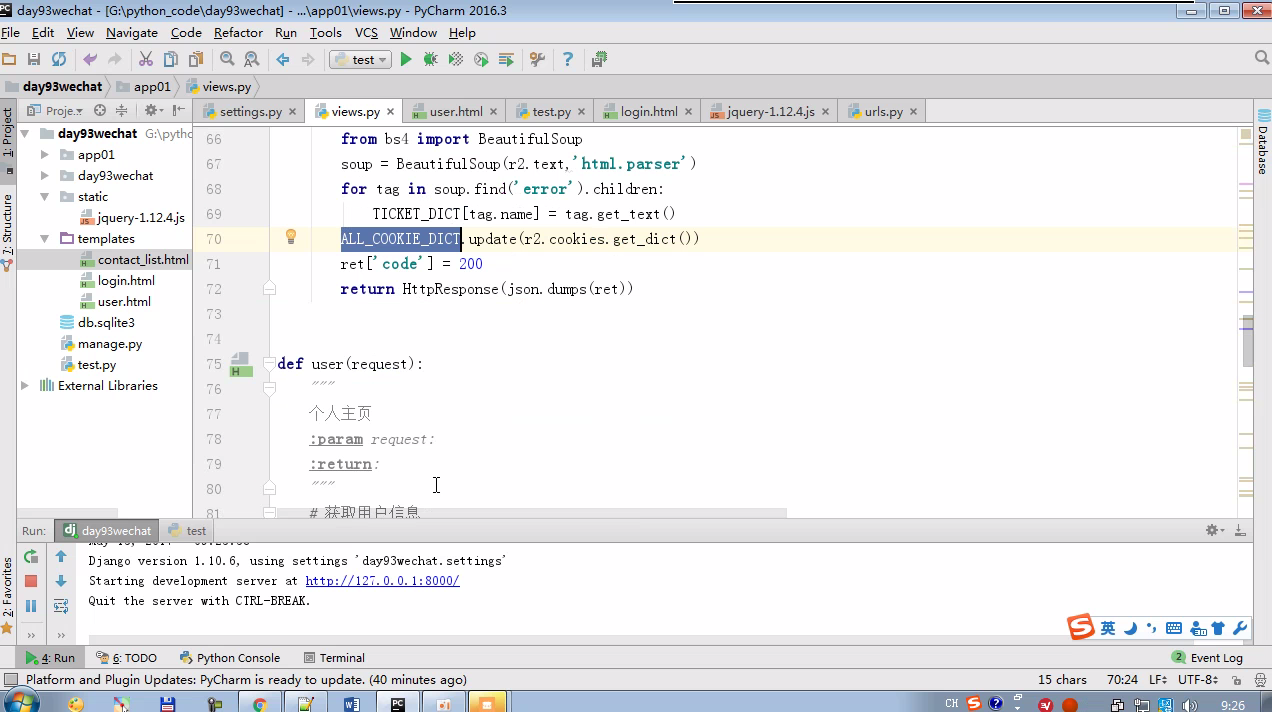Switch to the settings.py editor tab
1272x712 pixels.
tap(250, 112)
